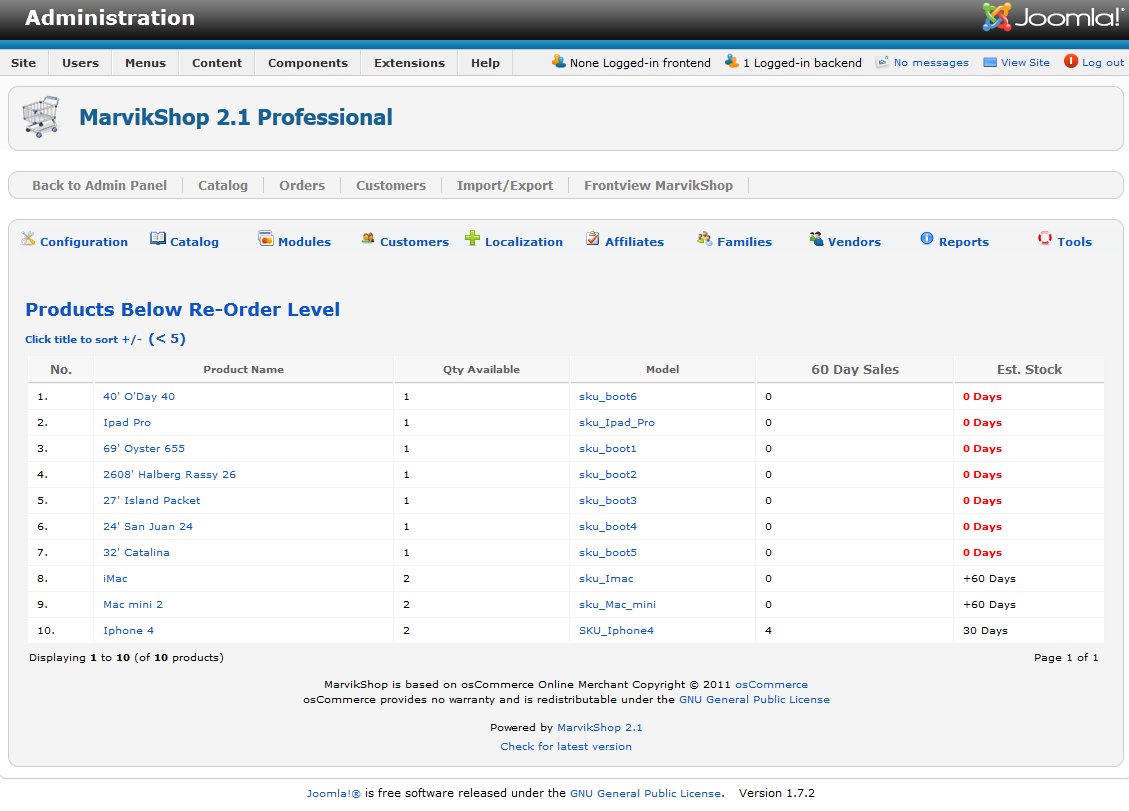Click the View Site link
The width and height of the screenshot is (1129, 811).
click(1025, 63)
